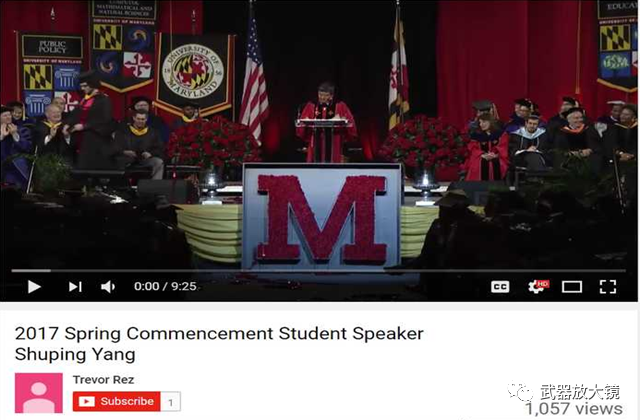Mute the video volume
This screenshot has height=420, width=640.
click(x=108, y=287)
